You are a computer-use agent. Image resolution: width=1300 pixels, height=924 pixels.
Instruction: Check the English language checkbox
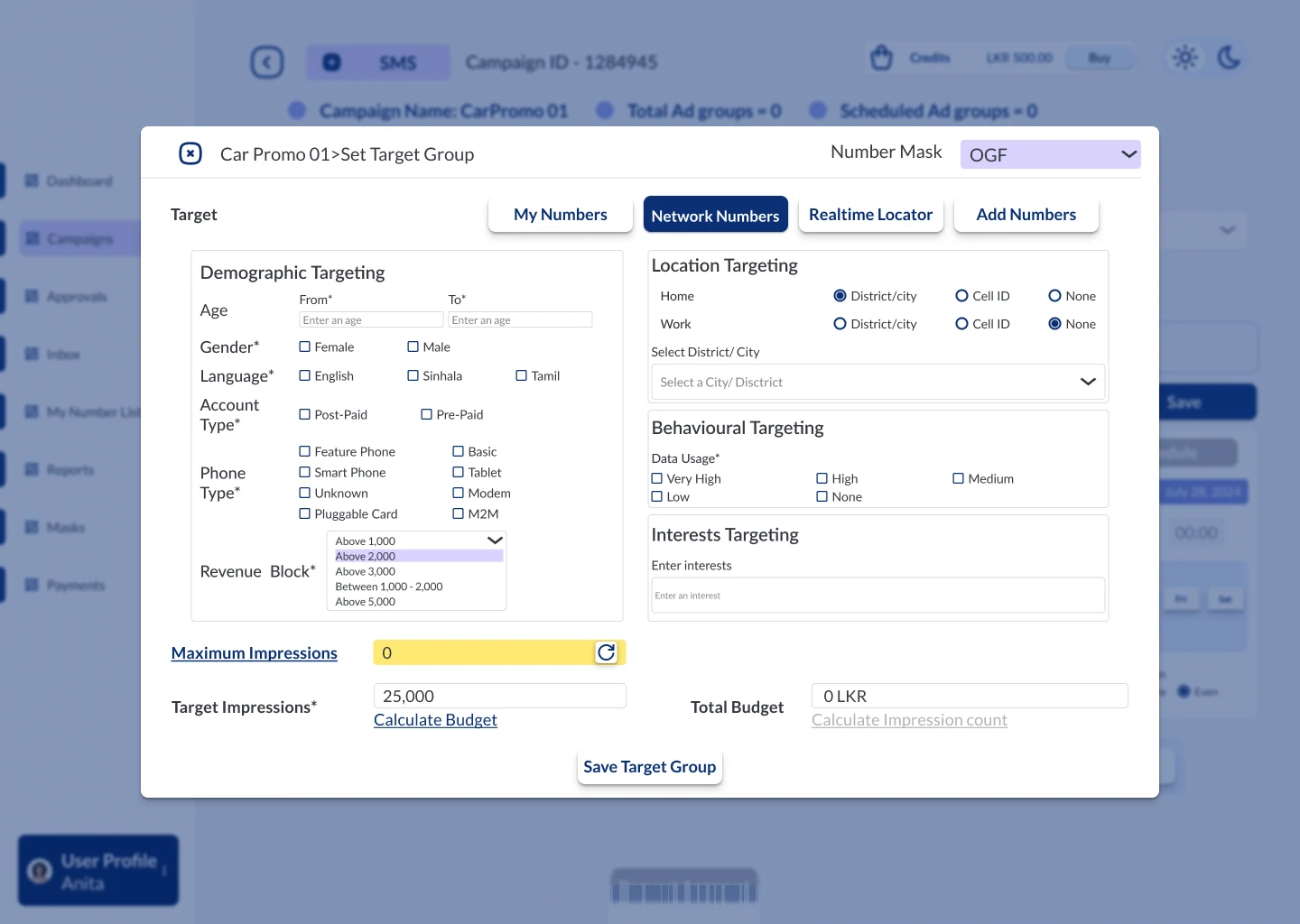pyautogui.click(x=305, y=375)
